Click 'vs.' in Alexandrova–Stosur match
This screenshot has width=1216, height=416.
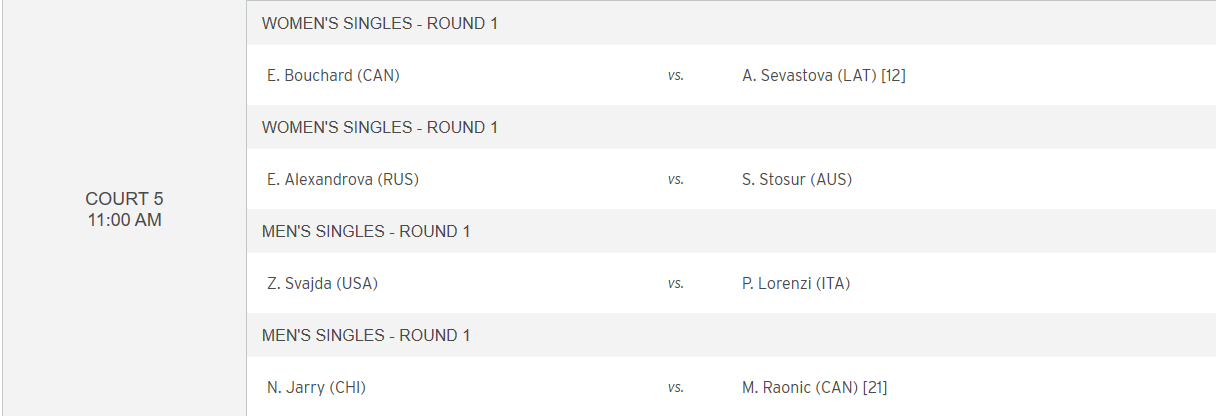coord(676,179)
